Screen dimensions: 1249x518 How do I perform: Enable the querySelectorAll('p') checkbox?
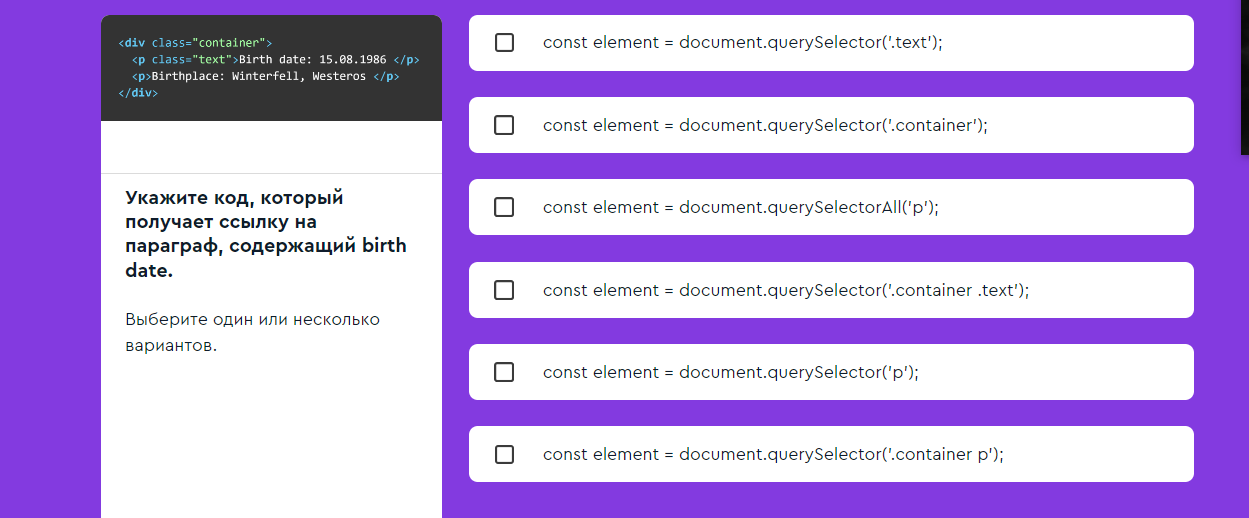(x=505, y=207)
